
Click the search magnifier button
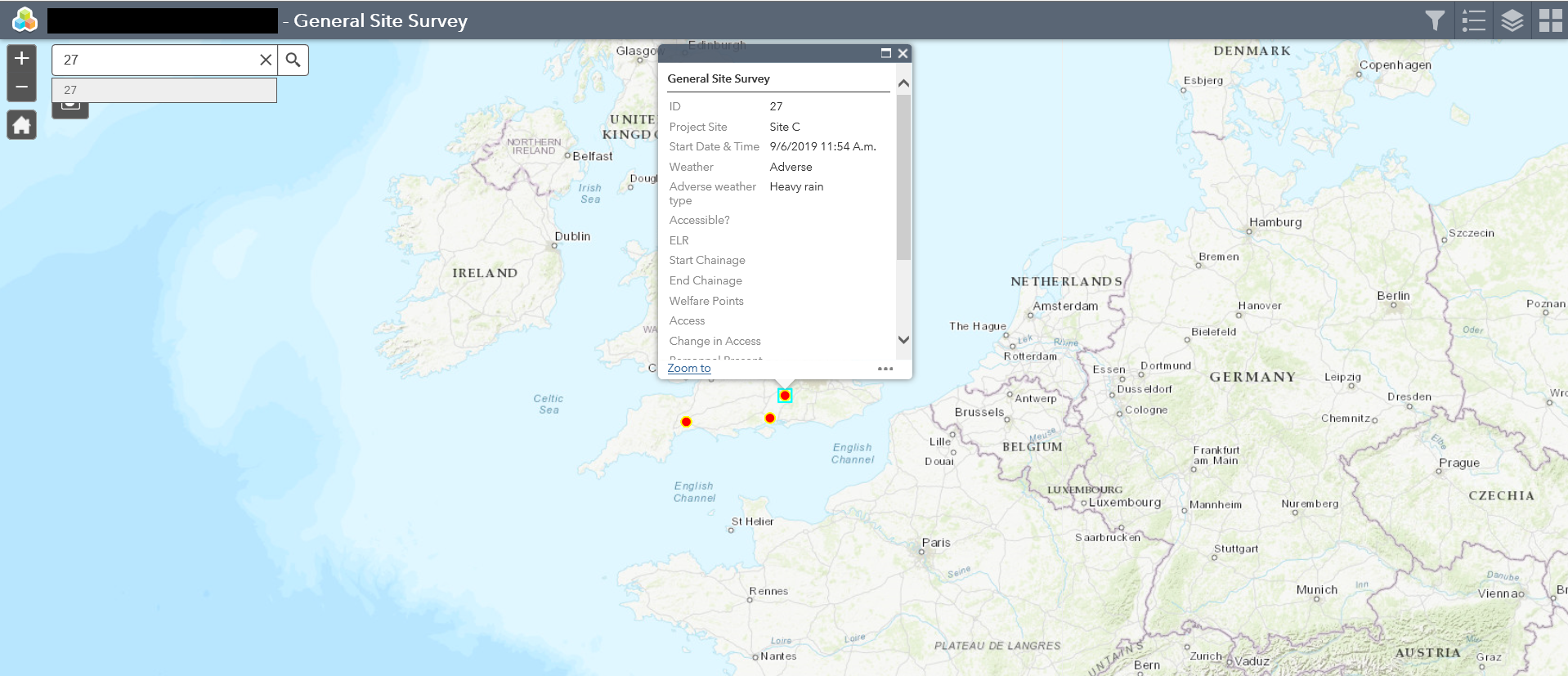(x=293, y=60)
